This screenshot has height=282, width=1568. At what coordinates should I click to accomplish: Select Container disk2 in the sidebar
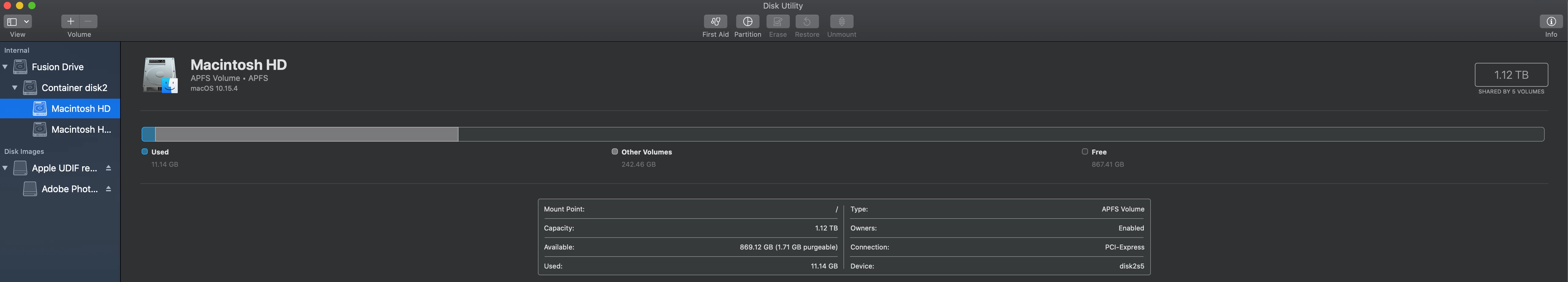(60, 88)
